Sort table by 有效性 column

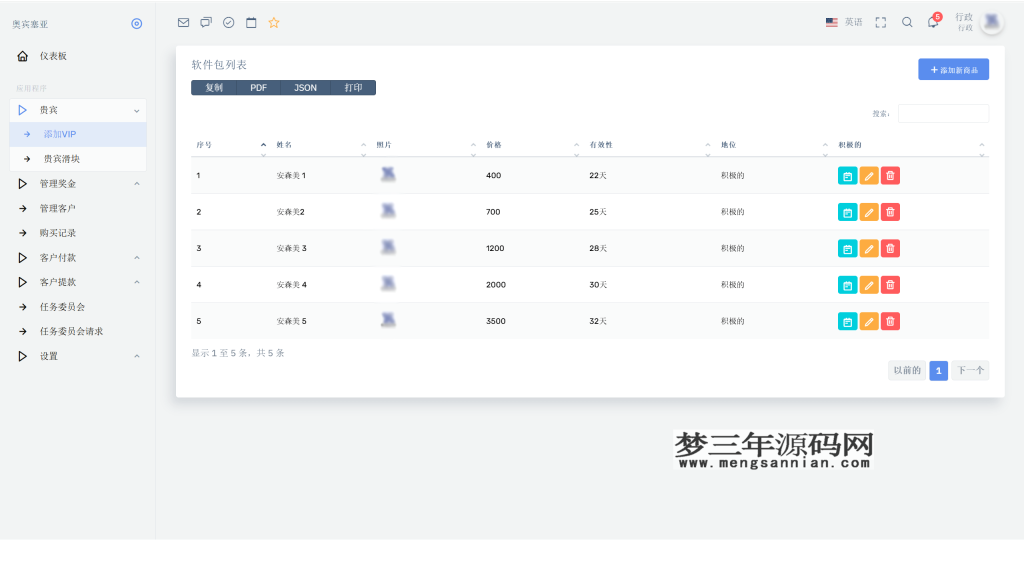coord(650,145)
